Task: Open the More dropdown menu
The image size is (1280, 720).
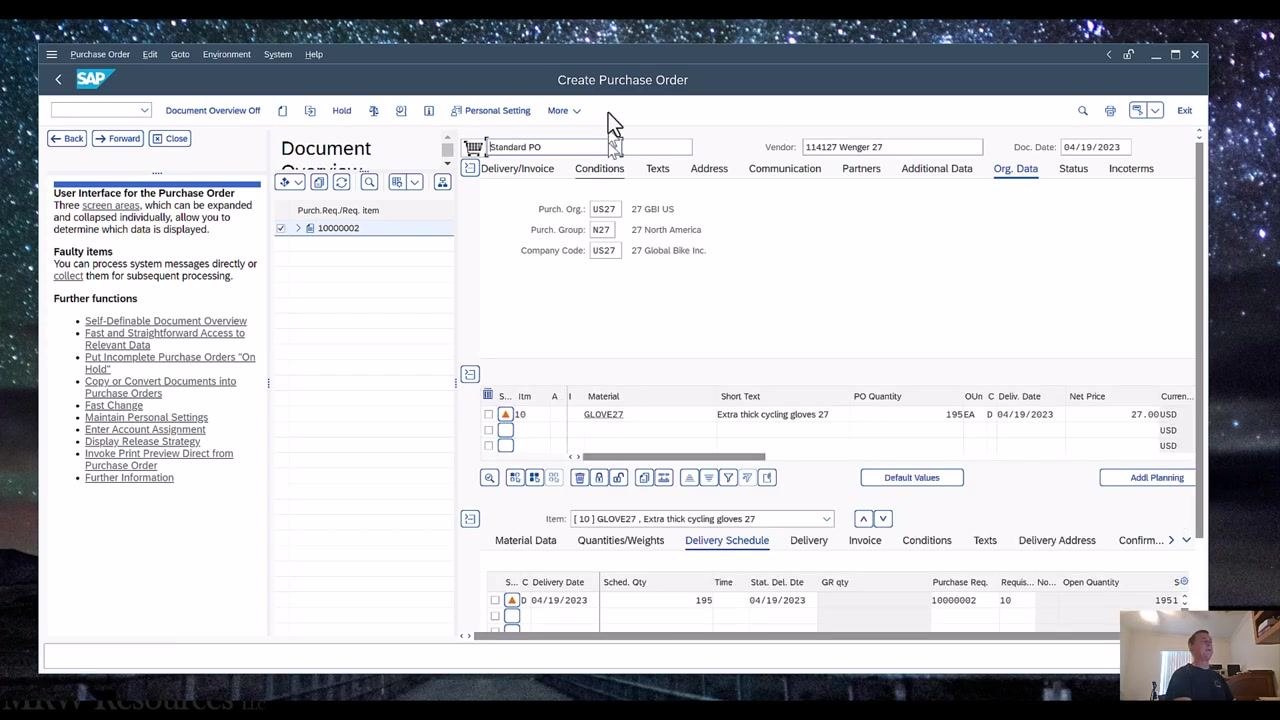Action: pyautogui.click(x=564, y=111)
